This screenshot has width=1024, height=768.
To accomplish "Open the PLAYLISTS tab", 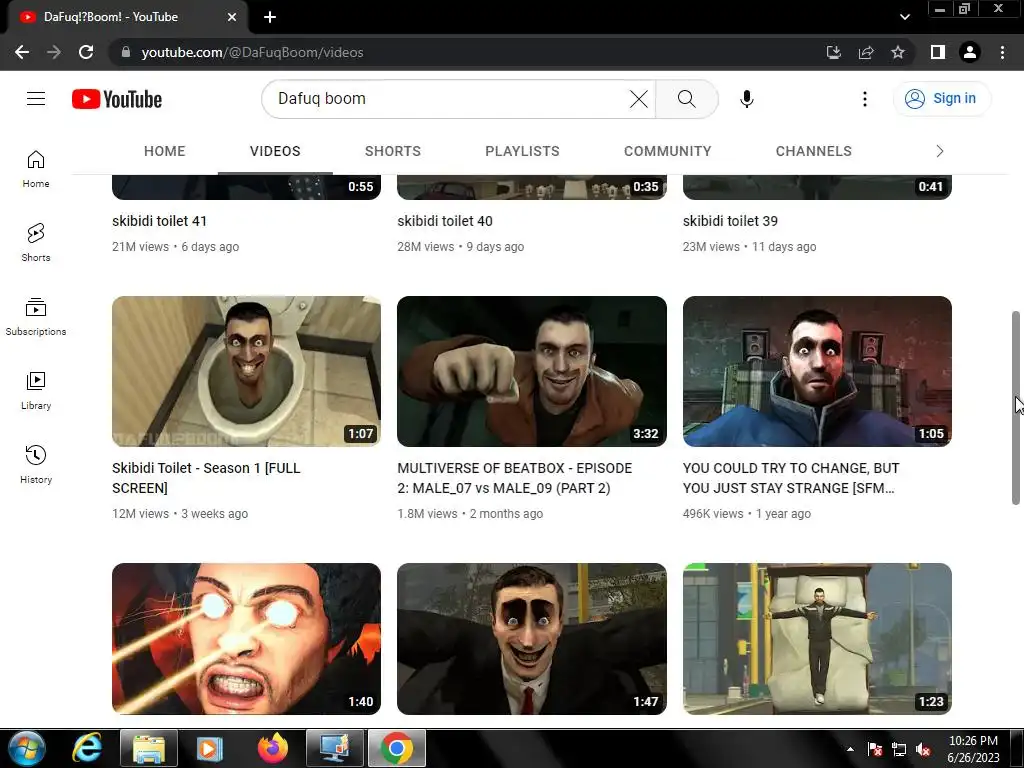I will [522, 151].
